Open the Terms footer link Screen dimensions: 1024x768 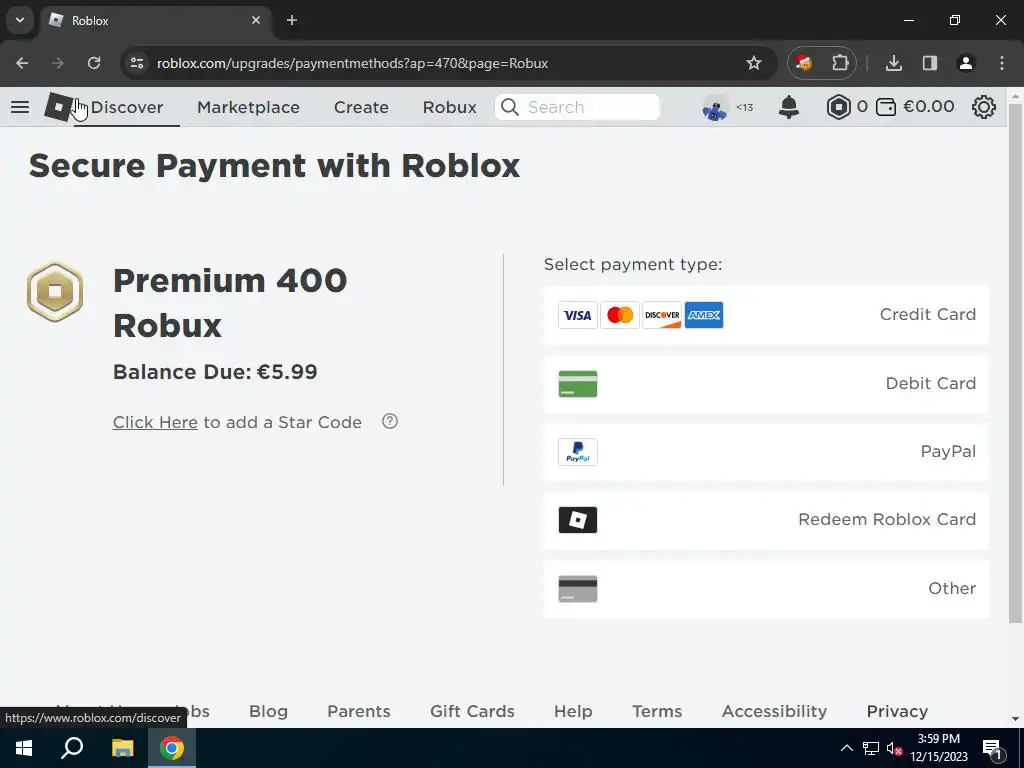(657, 711)
